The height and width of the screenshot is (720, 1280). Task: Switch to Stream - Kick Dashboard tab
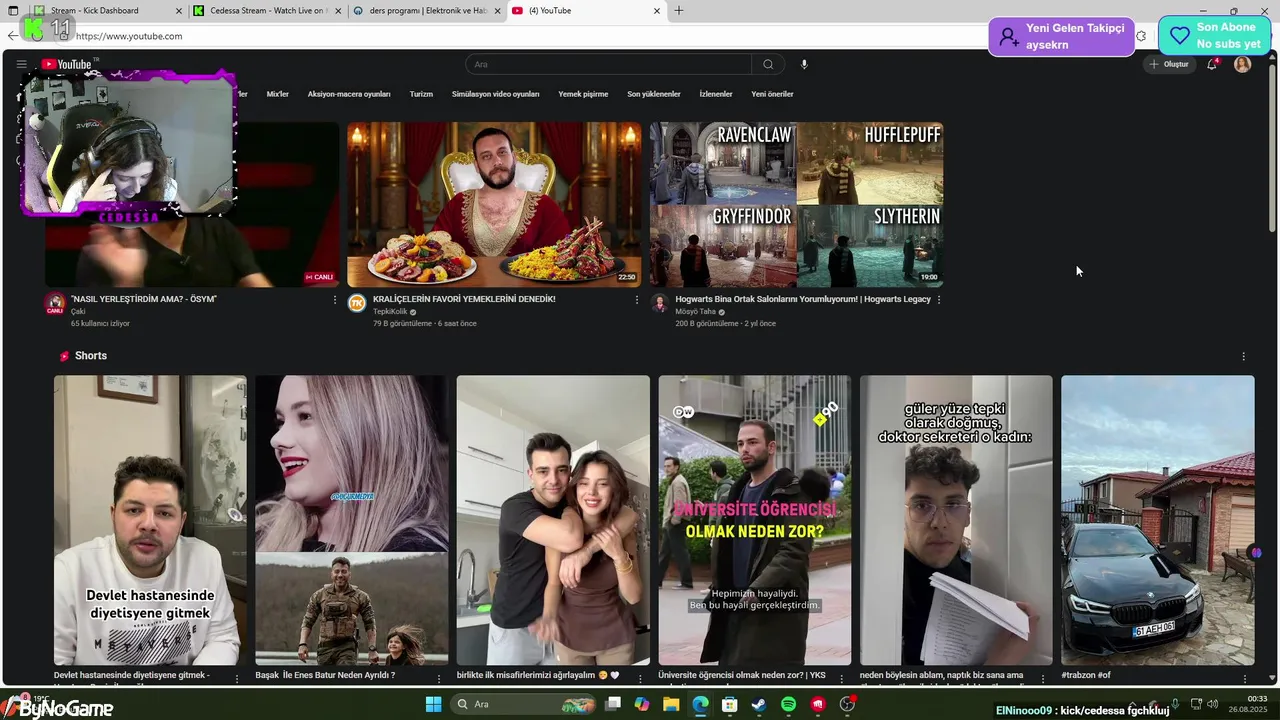tap(107, 11)
